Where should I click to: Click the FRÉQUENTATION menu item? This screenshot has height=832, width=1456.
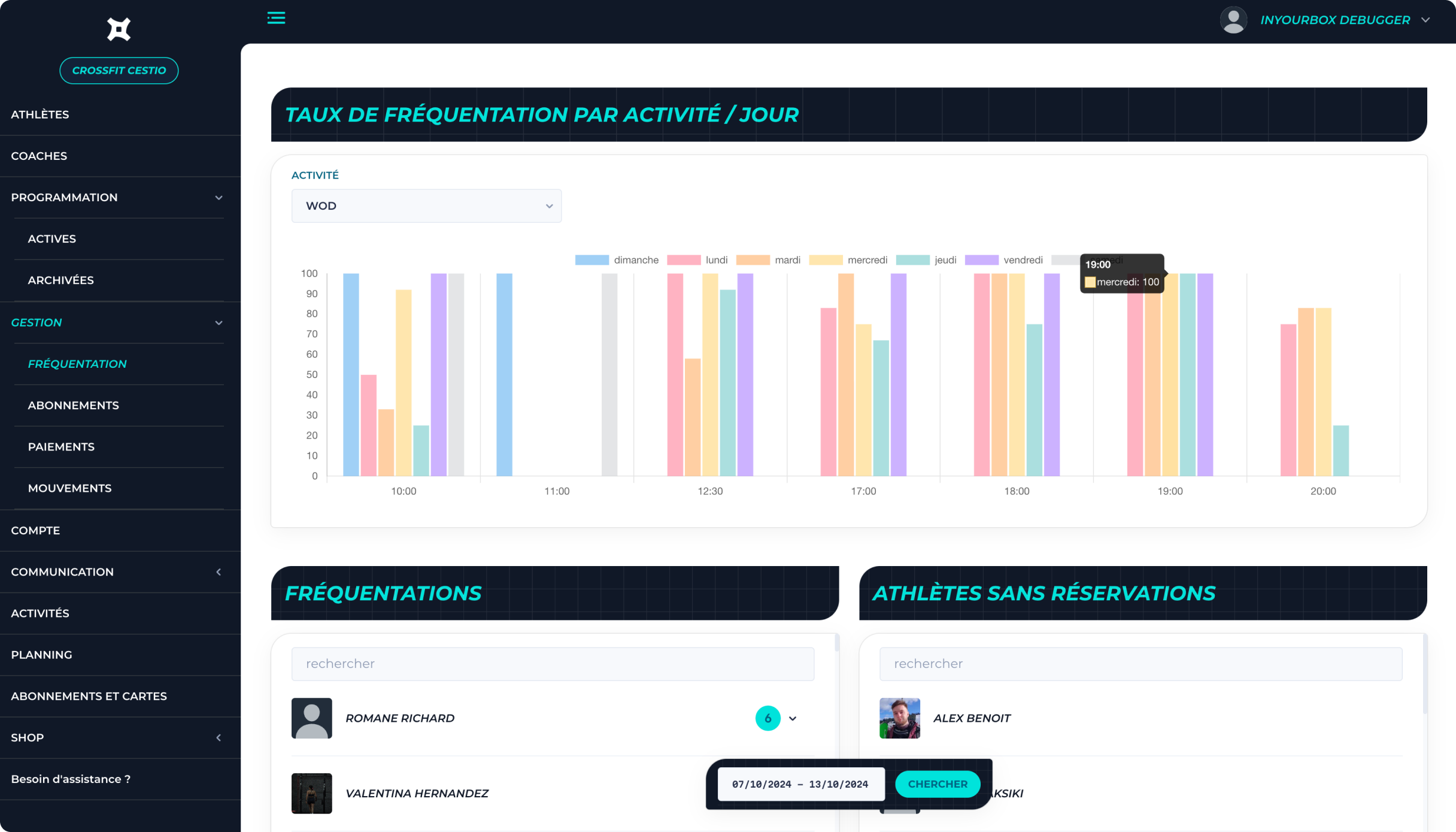(x=78, y=363)
